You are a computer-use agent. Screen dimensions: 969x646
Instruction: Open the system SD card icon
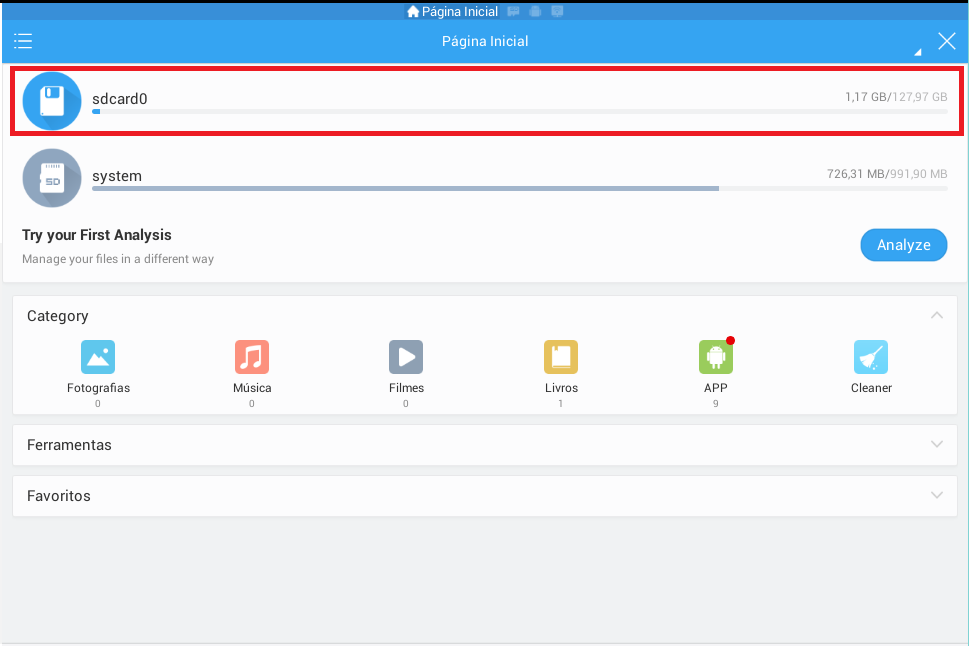tap(52, 178)
